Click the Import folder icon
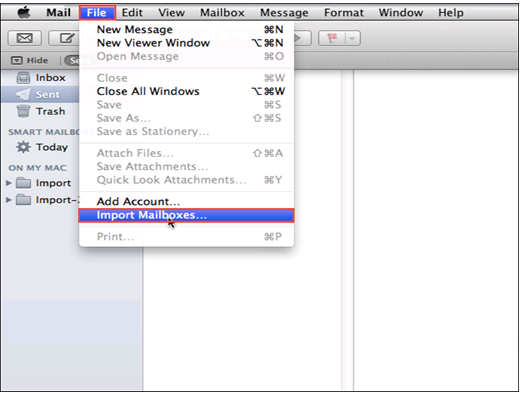The width and height of the screenshot is (523, 393). (x=23, y=183)
